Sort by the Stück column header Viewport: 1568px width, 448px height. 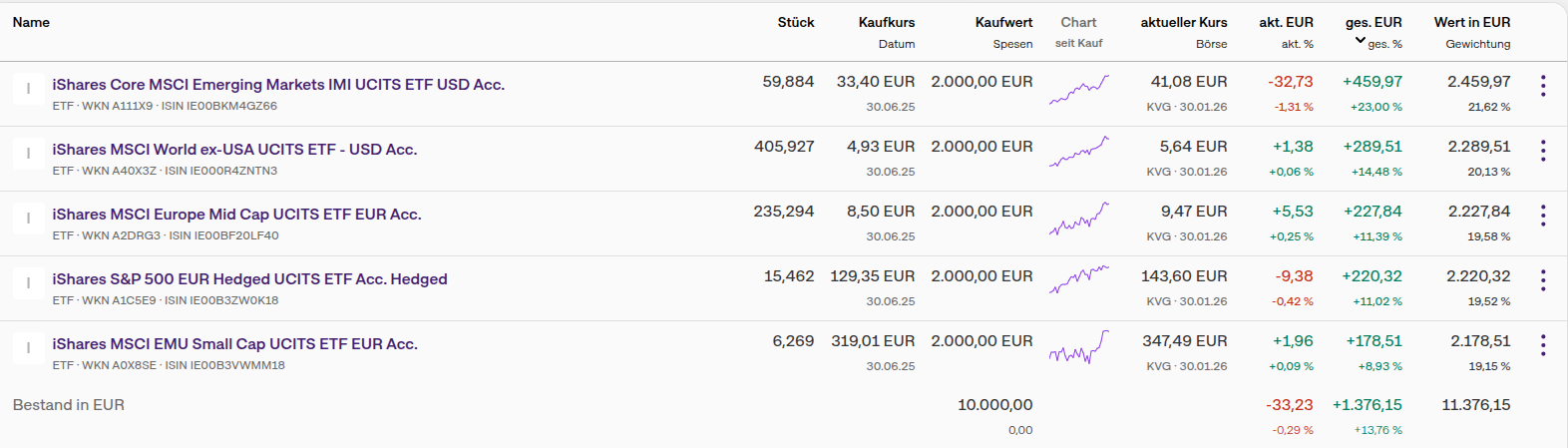tap(796, 22)
